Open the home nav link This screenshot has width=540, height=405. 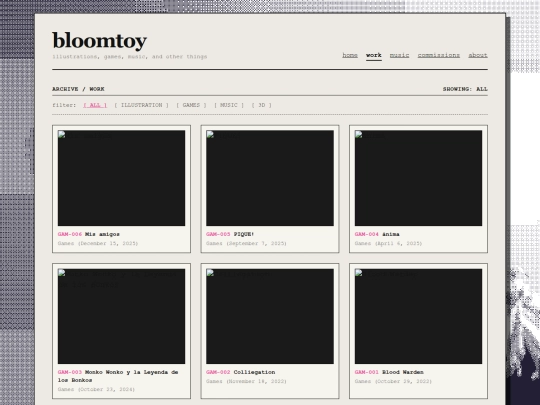click(350, 55)
